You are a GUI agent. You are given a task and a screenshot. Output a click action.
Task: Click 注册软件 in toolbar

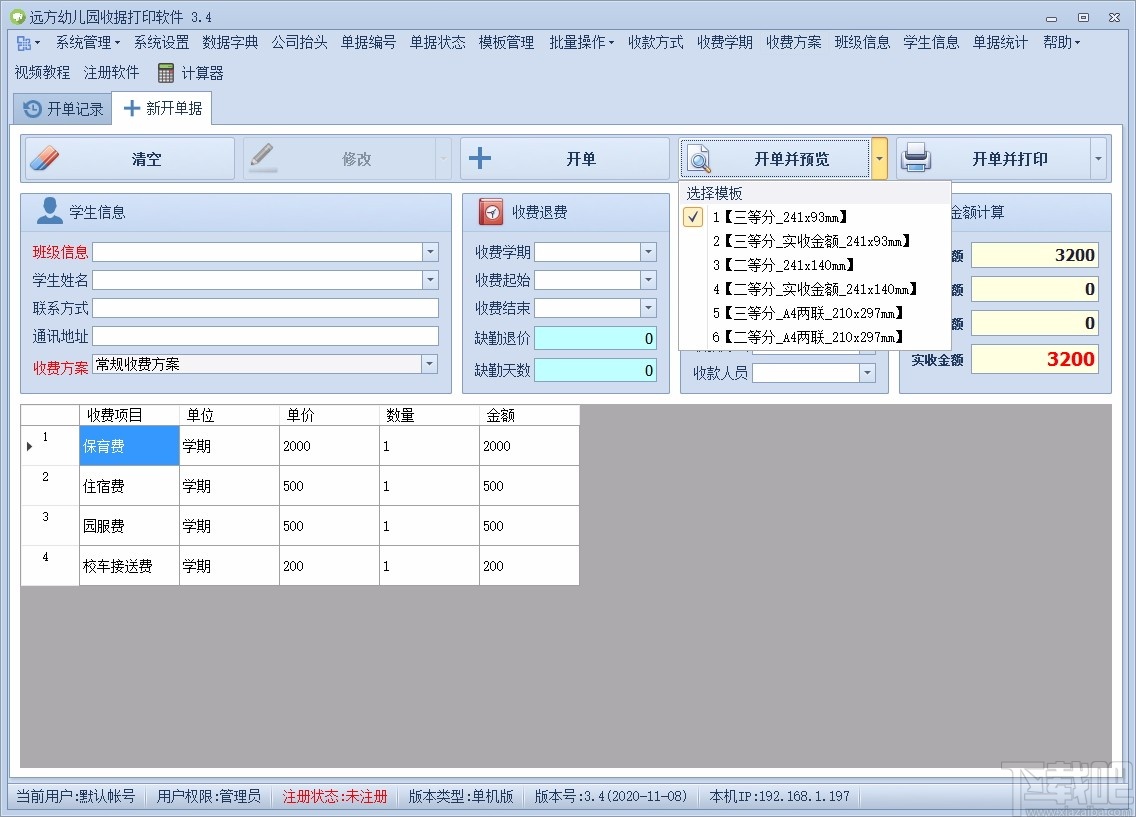click(112, 72)
